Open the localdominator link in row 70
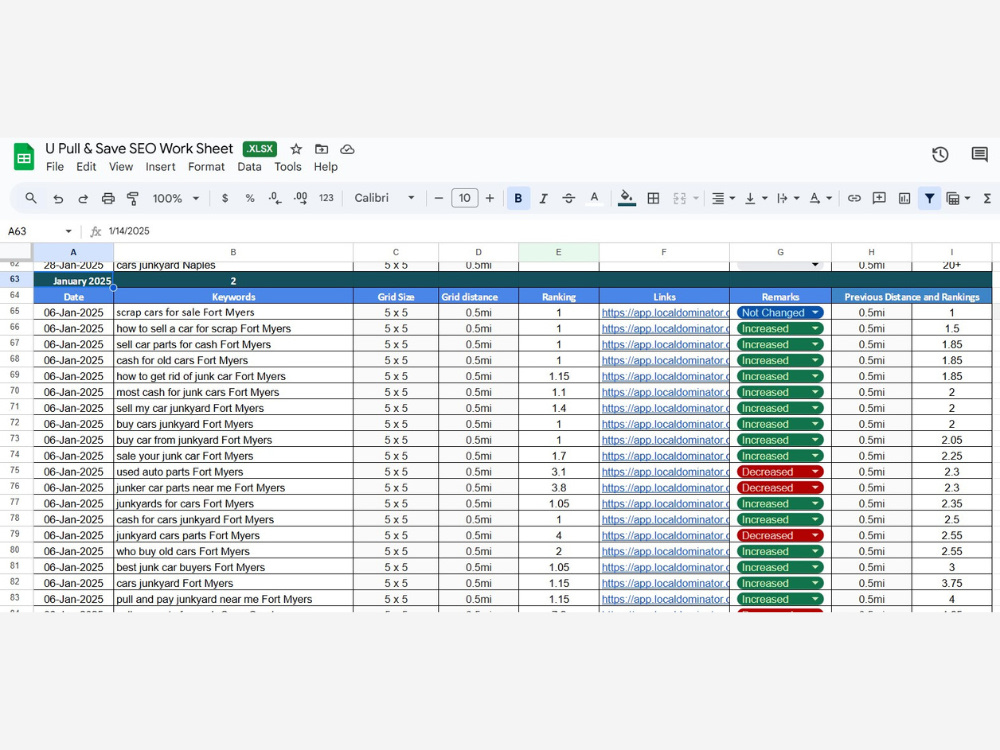The image size is (1000, 750). 665,392
